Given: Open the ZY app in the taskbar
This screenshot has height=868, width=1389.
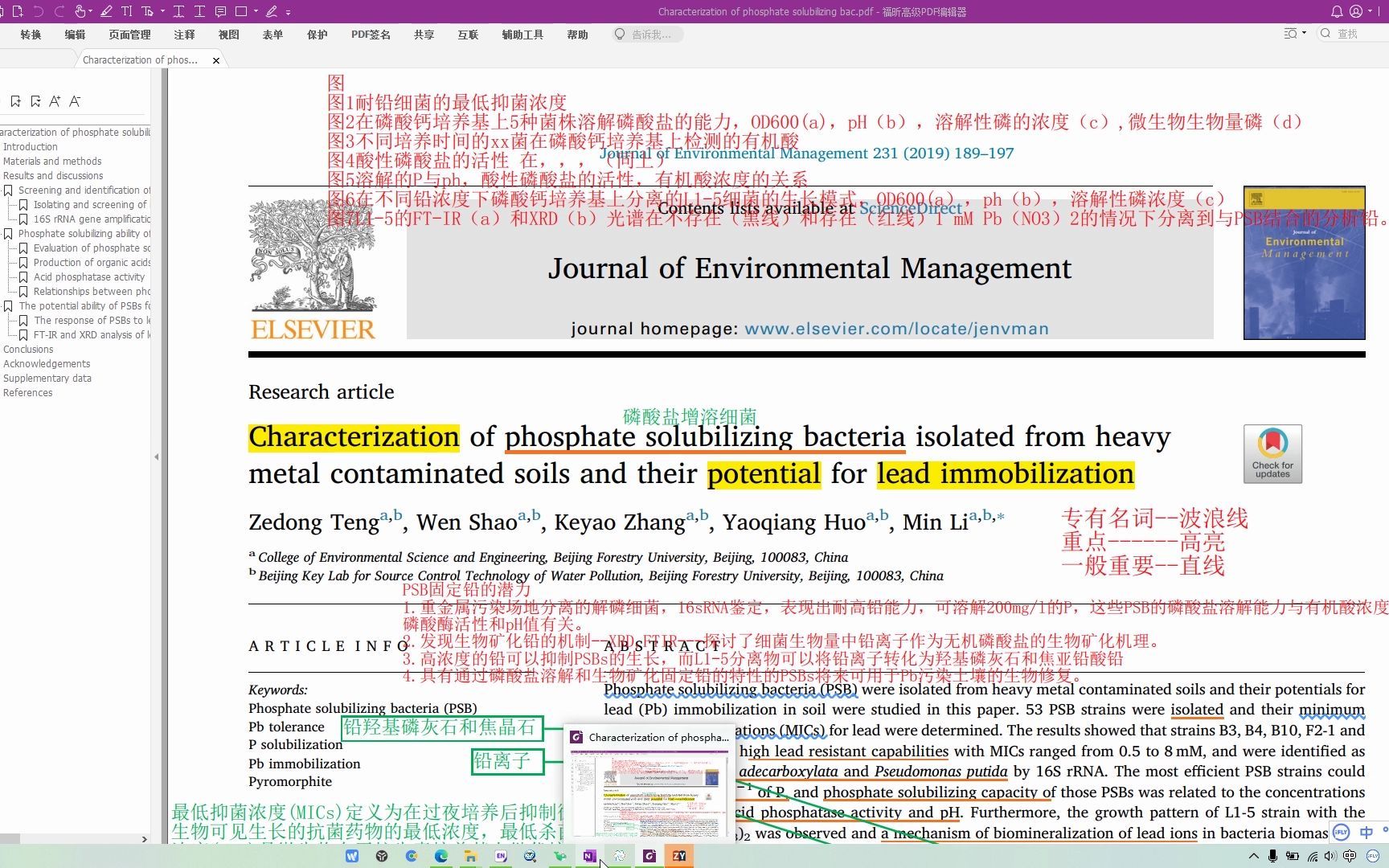Looking at the screenshot, I should point(679,856).
